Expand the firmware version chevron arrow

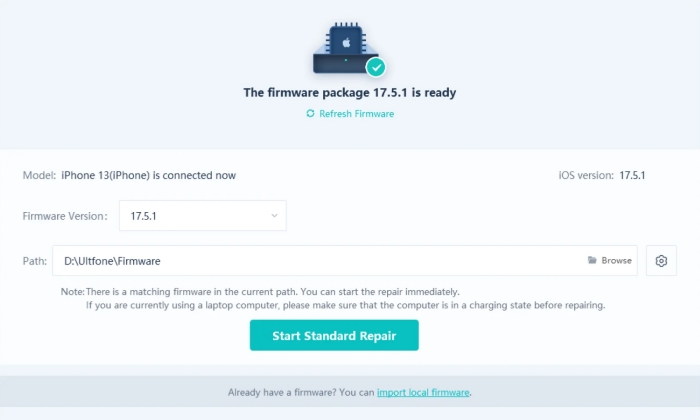274,216
